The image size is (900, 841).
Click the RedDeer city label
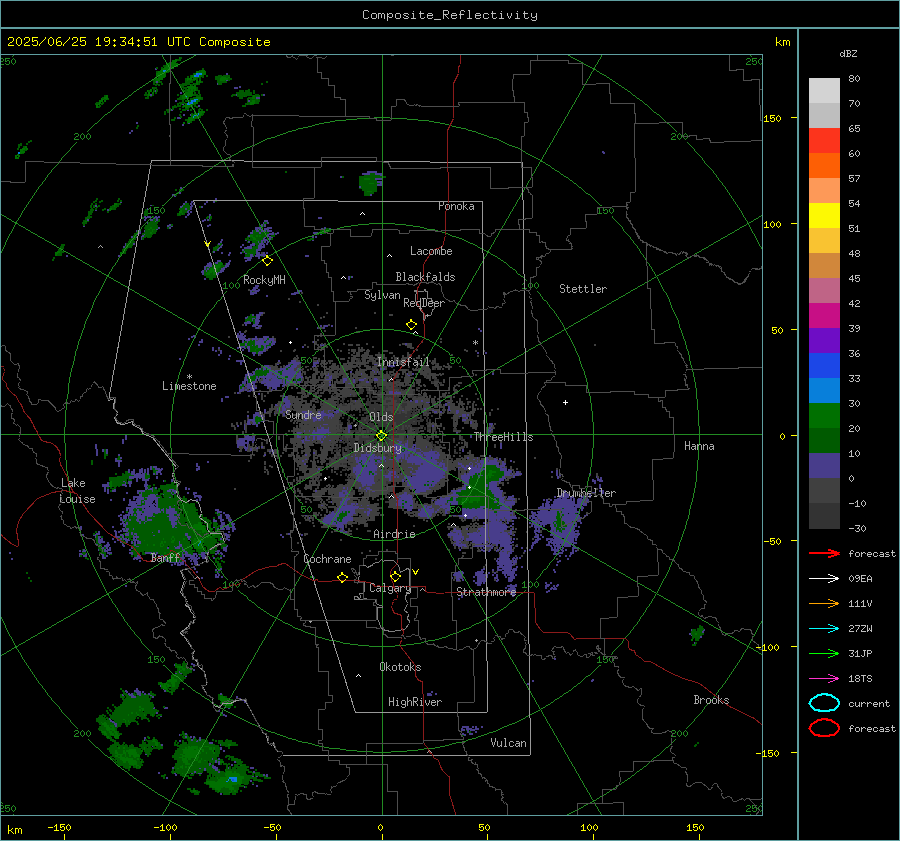(424, 303)
